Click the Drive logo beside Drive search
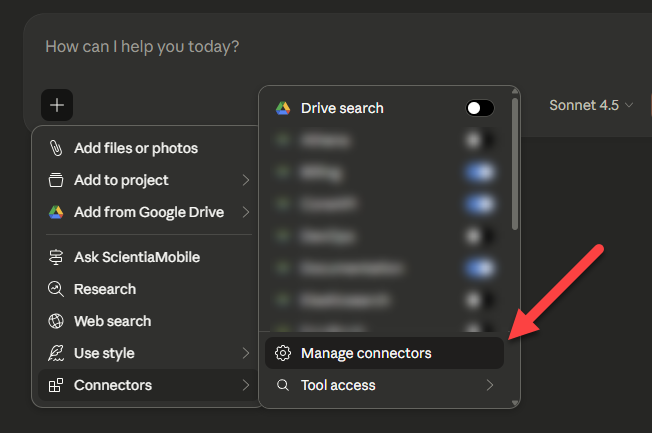 283,108
